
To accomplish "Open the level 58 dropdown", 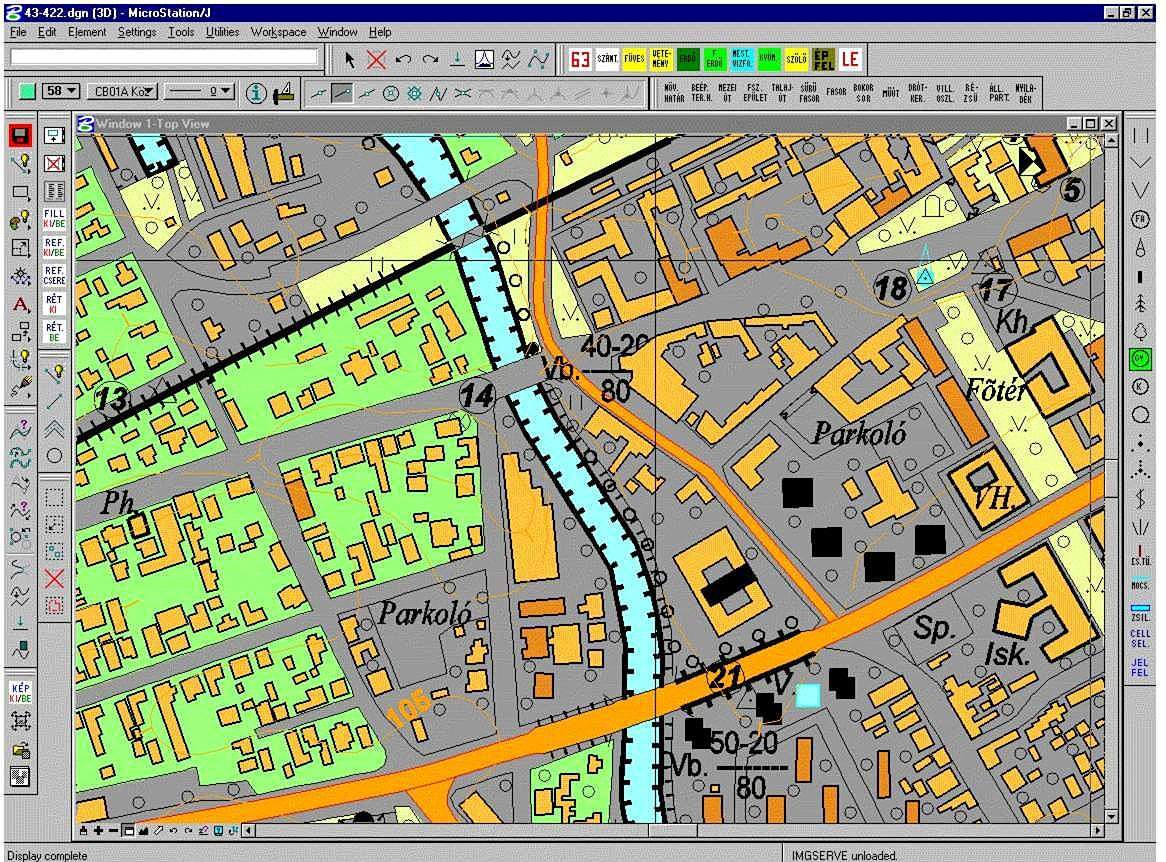I will tap(61, 91).
